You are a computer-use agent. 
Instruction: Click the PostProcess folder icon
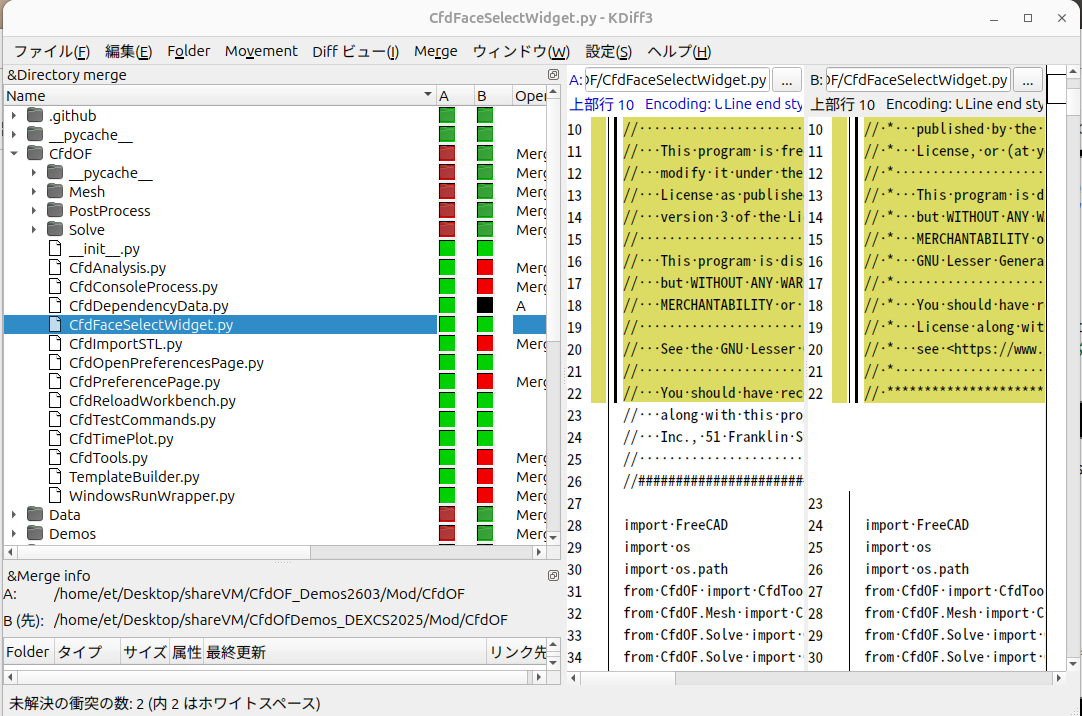click(55, 211)
